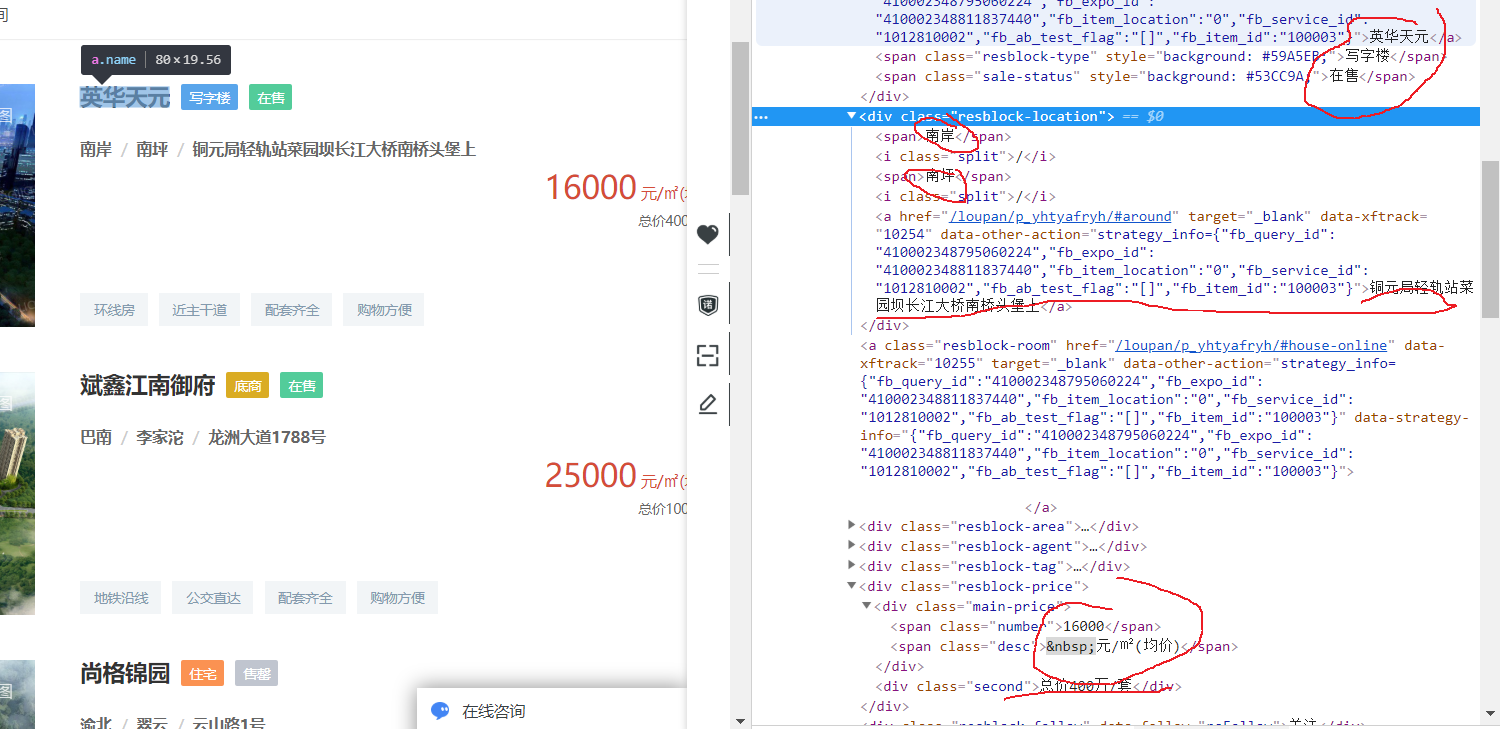
Task: Click 购物方便 tag under 英华天元
Action: coord(384,310)
